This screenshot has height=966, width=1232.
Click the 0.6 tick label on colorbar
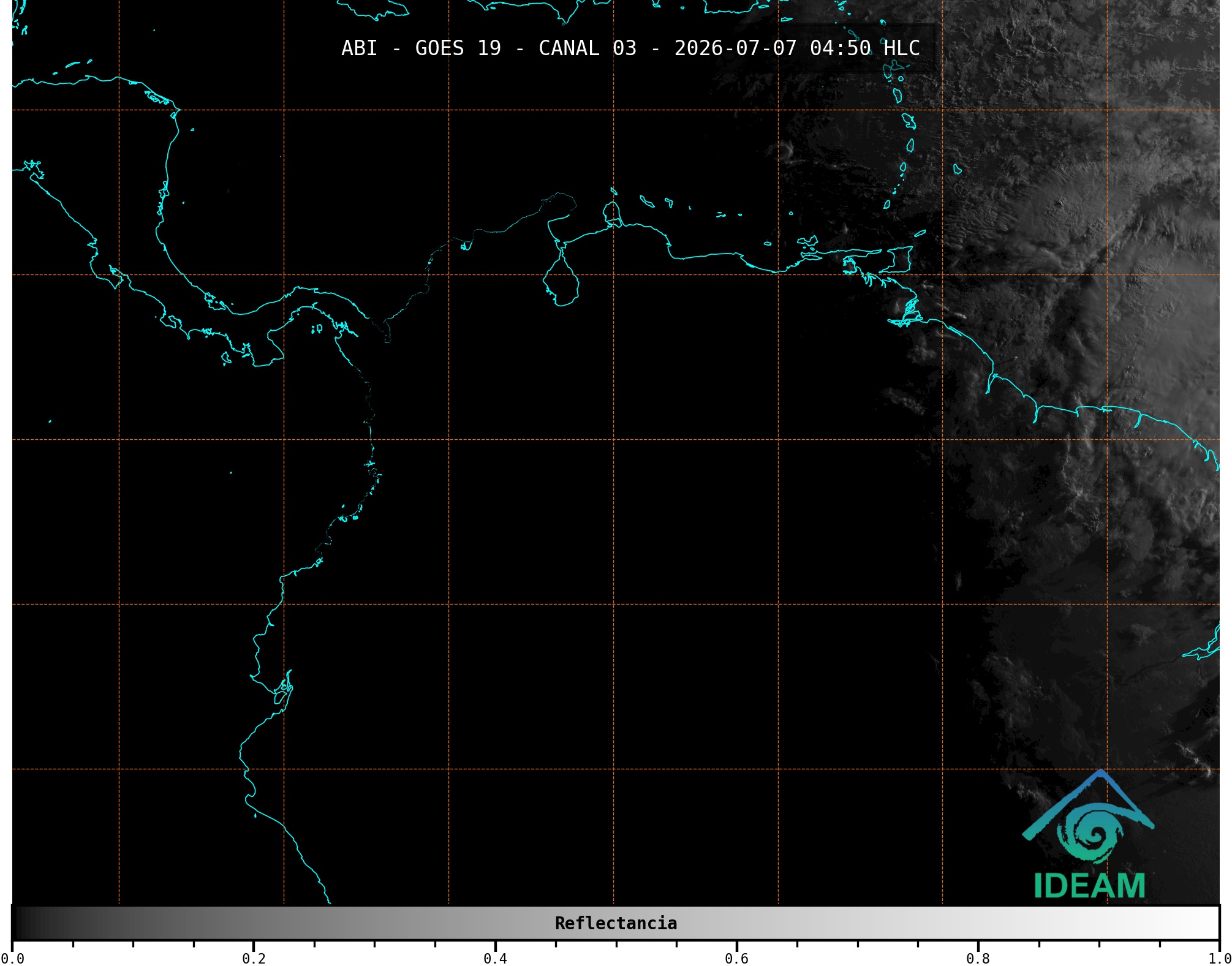(736, 958)
